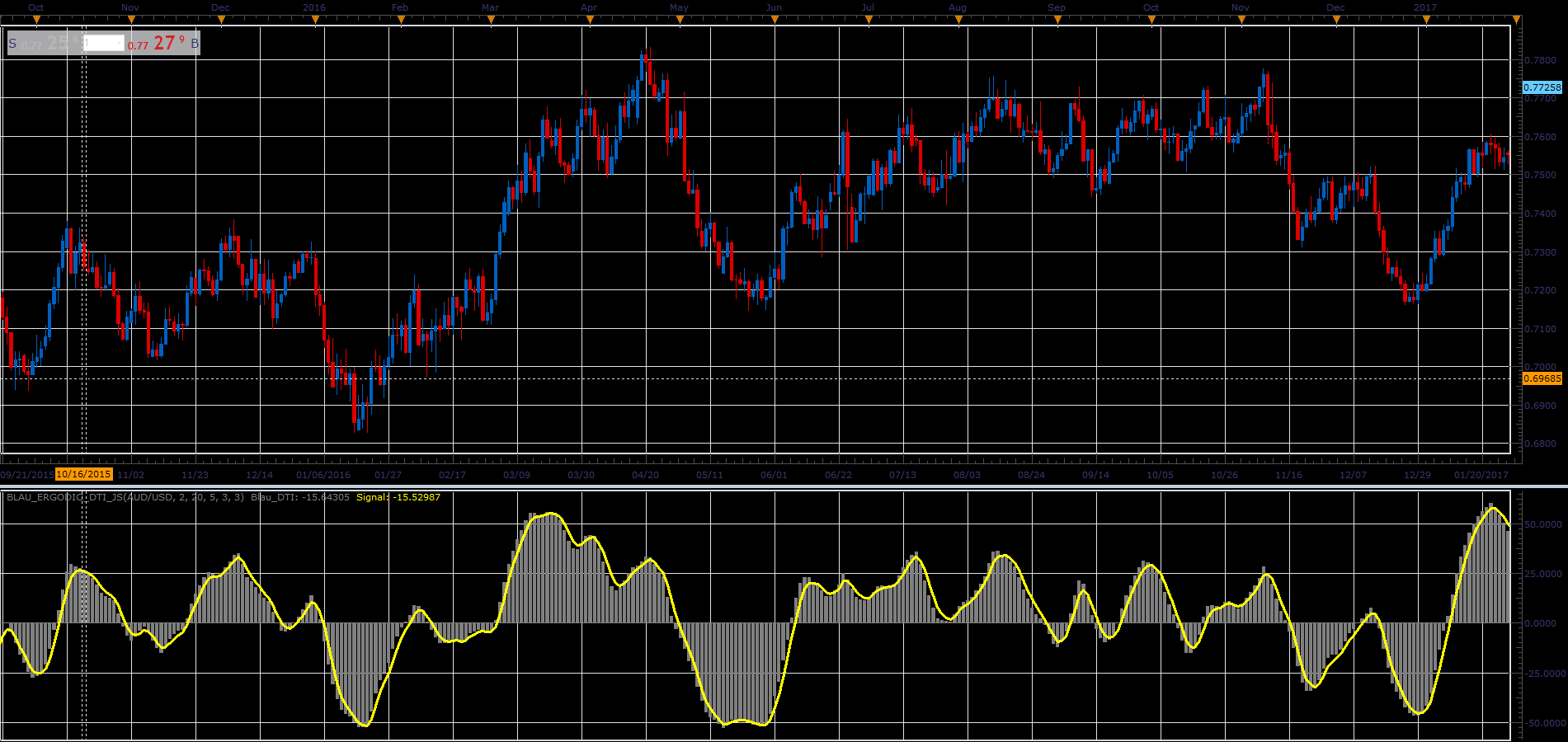Click the orange timeline marker under Jun
Viewport: 1568px width, 742px height.
tap(774, 19)
